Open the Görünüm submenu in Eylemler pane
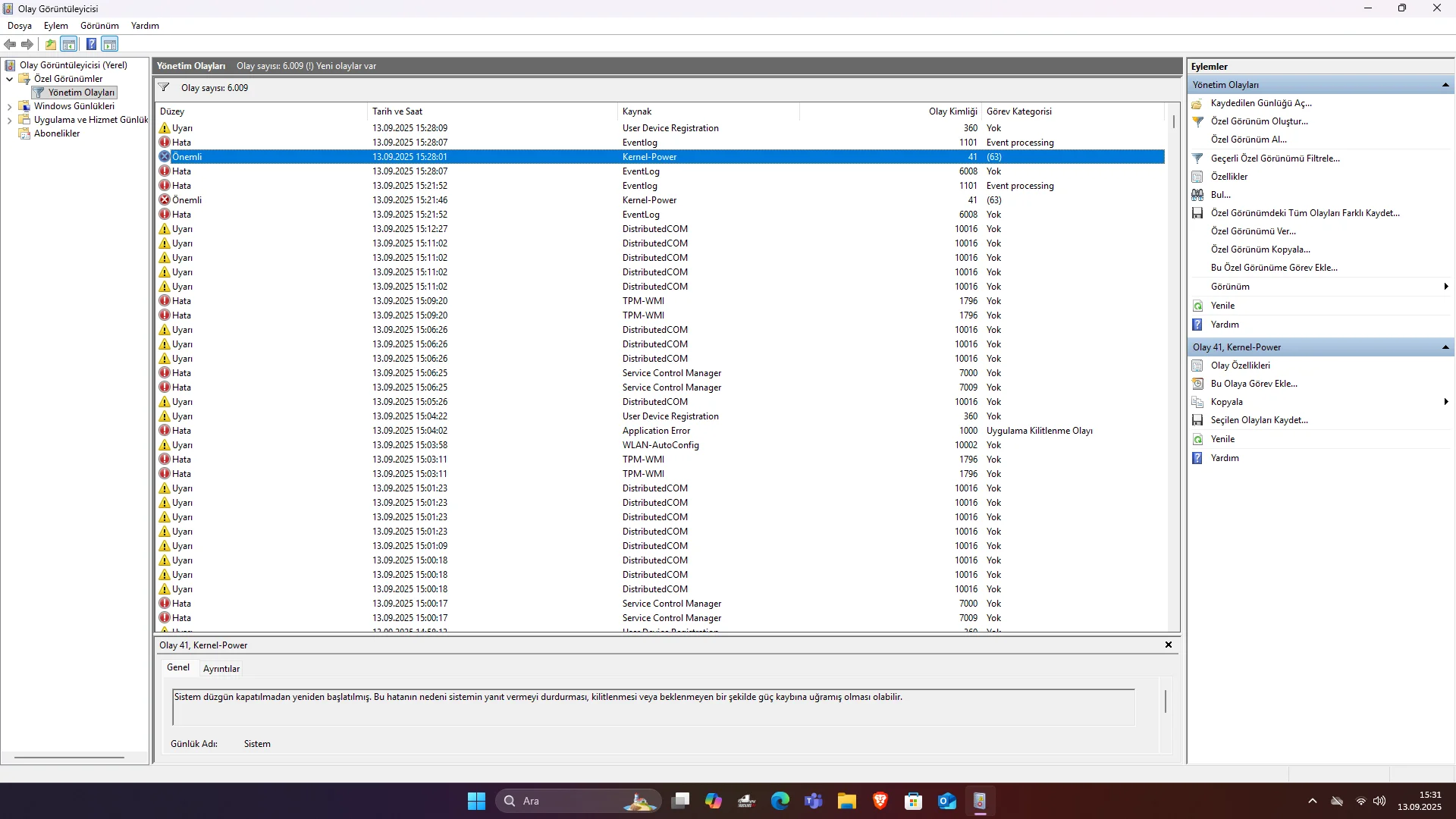The height and width of the screenshot is (819, 1456). point(1319,287)
